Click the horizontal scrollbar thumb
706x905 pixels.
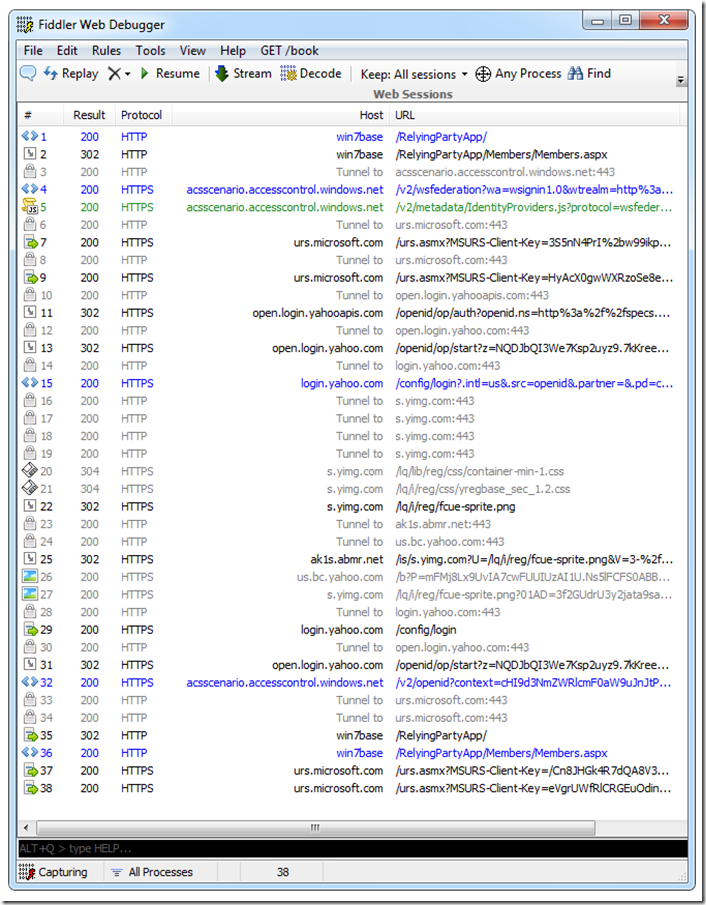pos(315,828)
